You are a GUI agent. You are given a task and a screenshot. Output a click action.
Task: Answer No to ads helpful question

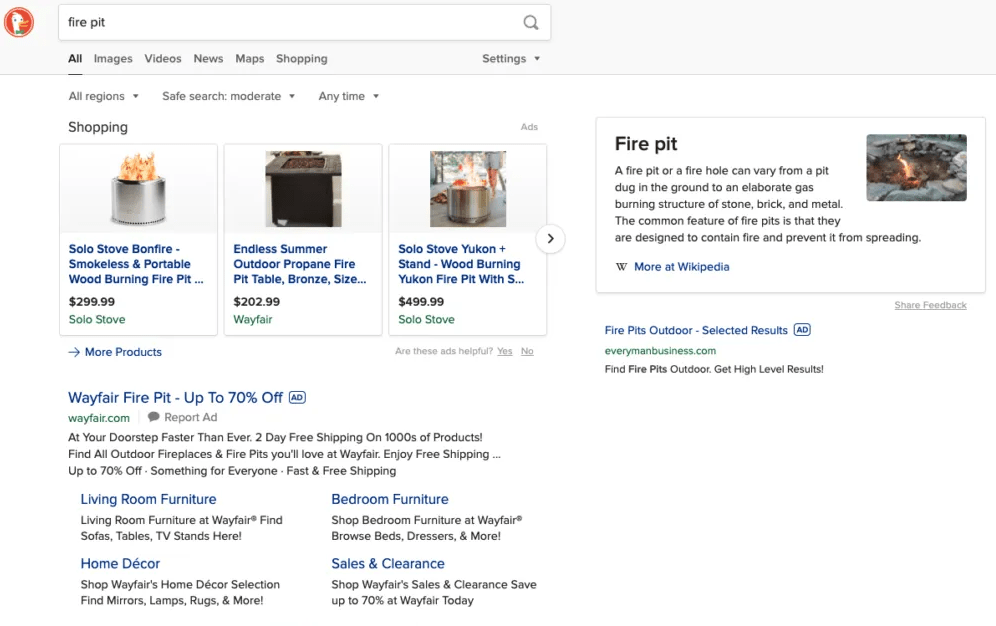coord(527,351)
